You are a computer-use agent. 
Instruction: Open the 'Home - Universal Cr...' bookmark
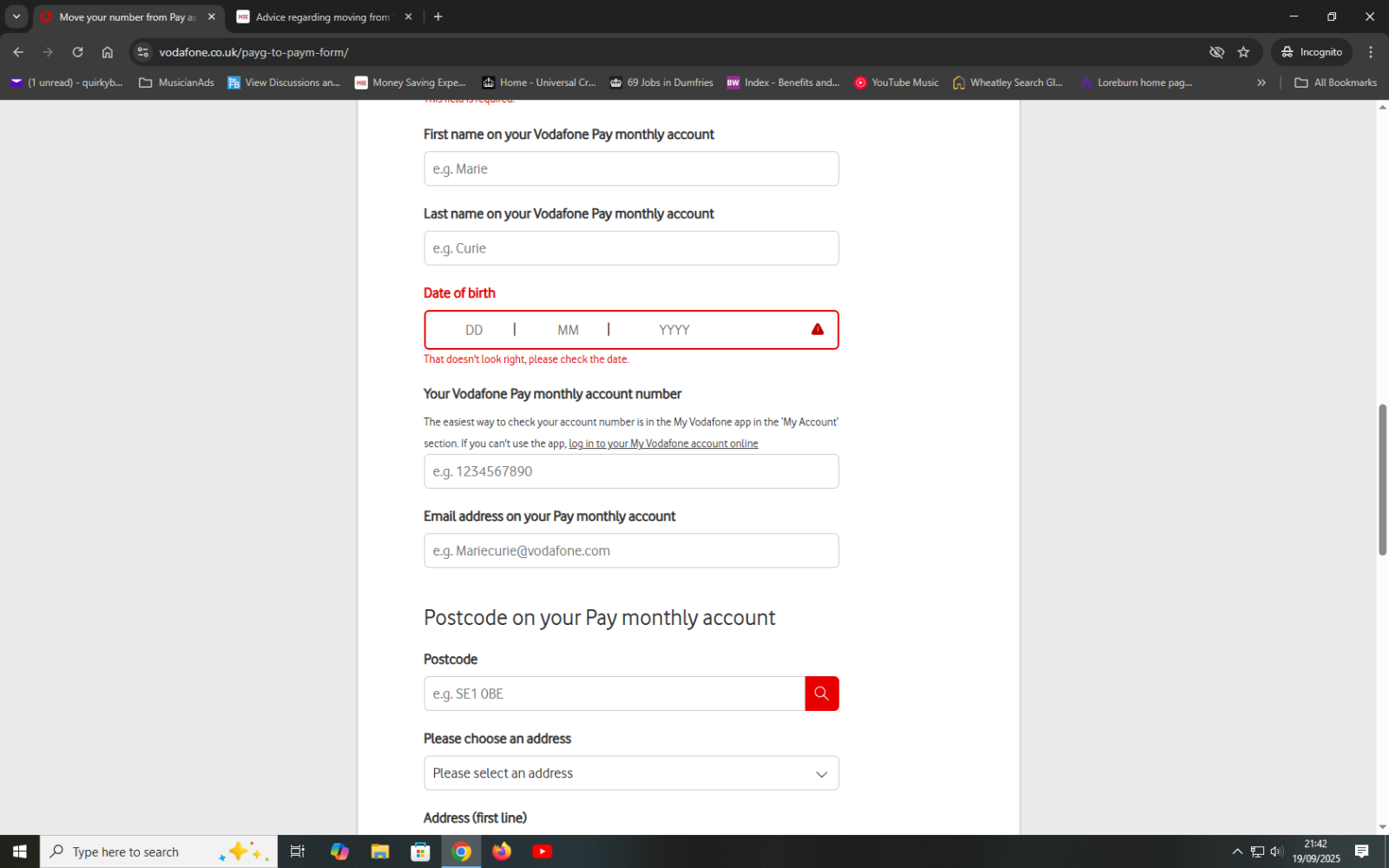click(x=539, y=82)
